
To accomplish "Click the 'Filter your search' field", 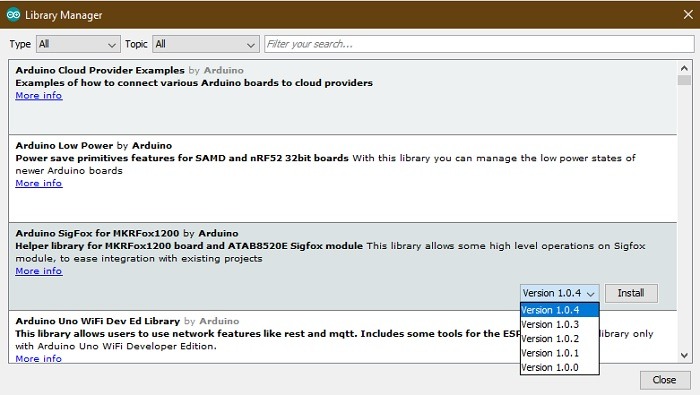I will [x=479, y=44].
